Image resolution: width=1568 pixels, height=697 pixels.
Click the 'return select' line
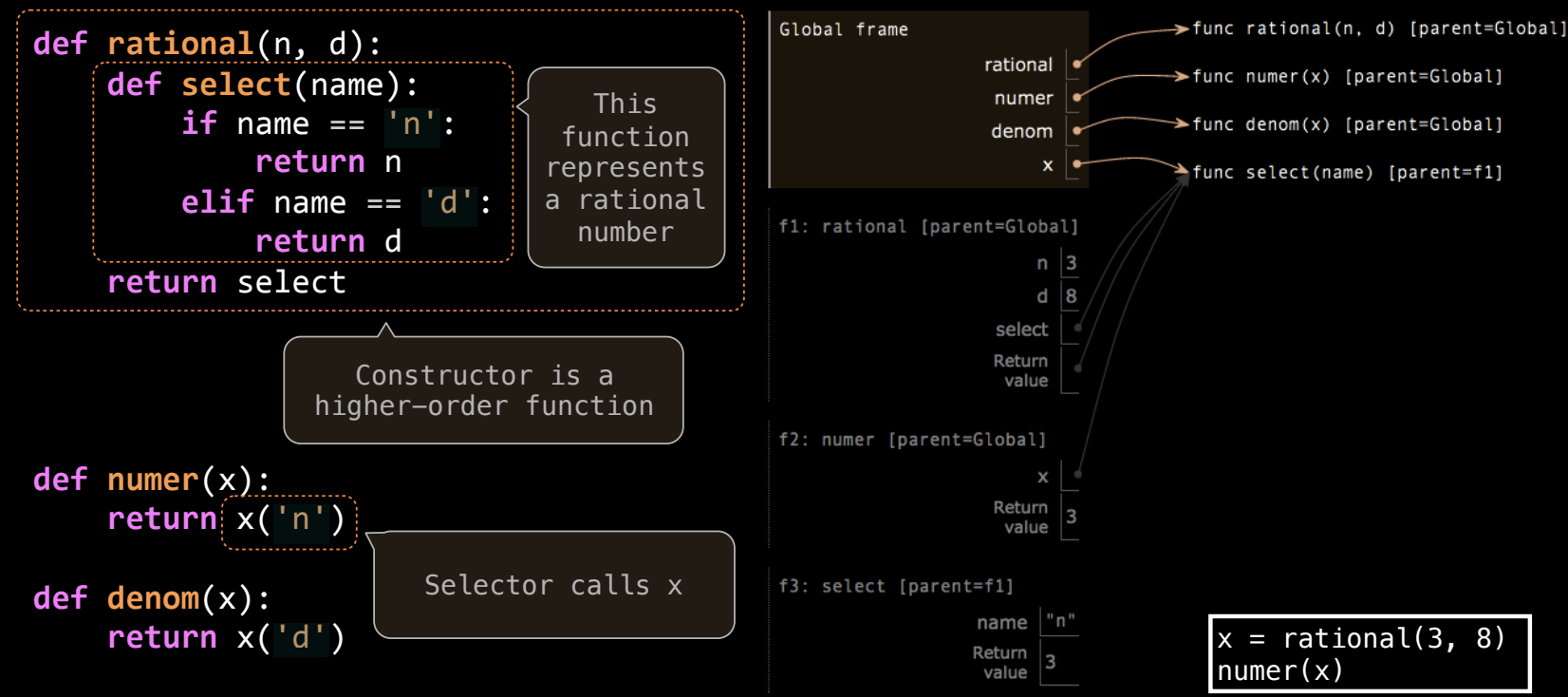coord(227,282)
